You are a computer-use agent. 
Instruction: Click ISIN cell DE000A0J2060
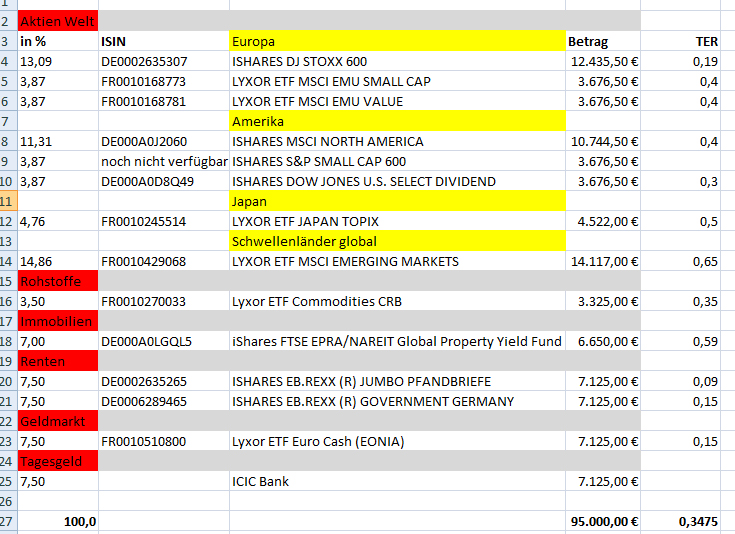164,142
